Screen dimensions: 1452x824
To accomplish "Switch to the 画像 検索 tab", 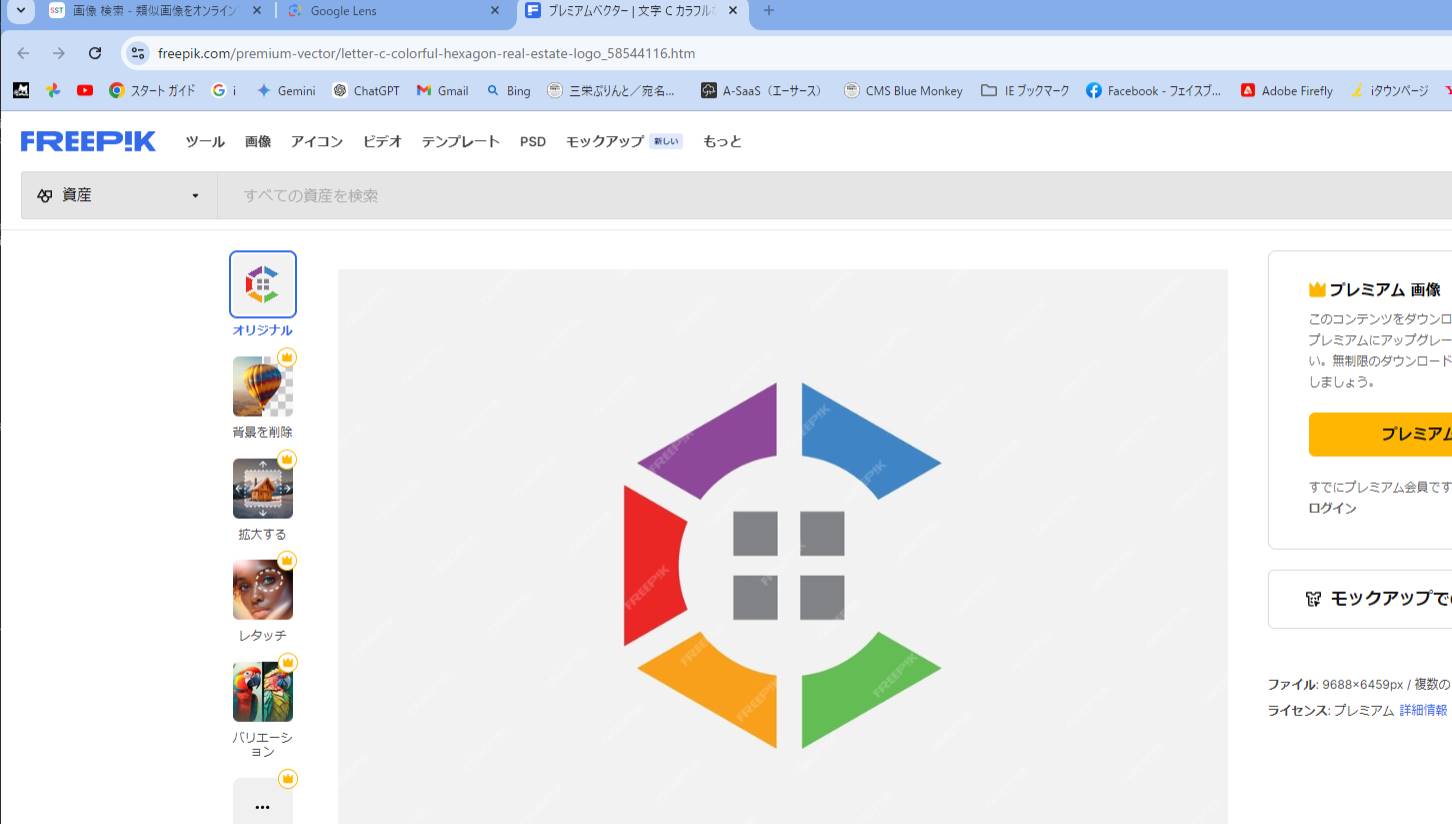I will tap(154, 11).
